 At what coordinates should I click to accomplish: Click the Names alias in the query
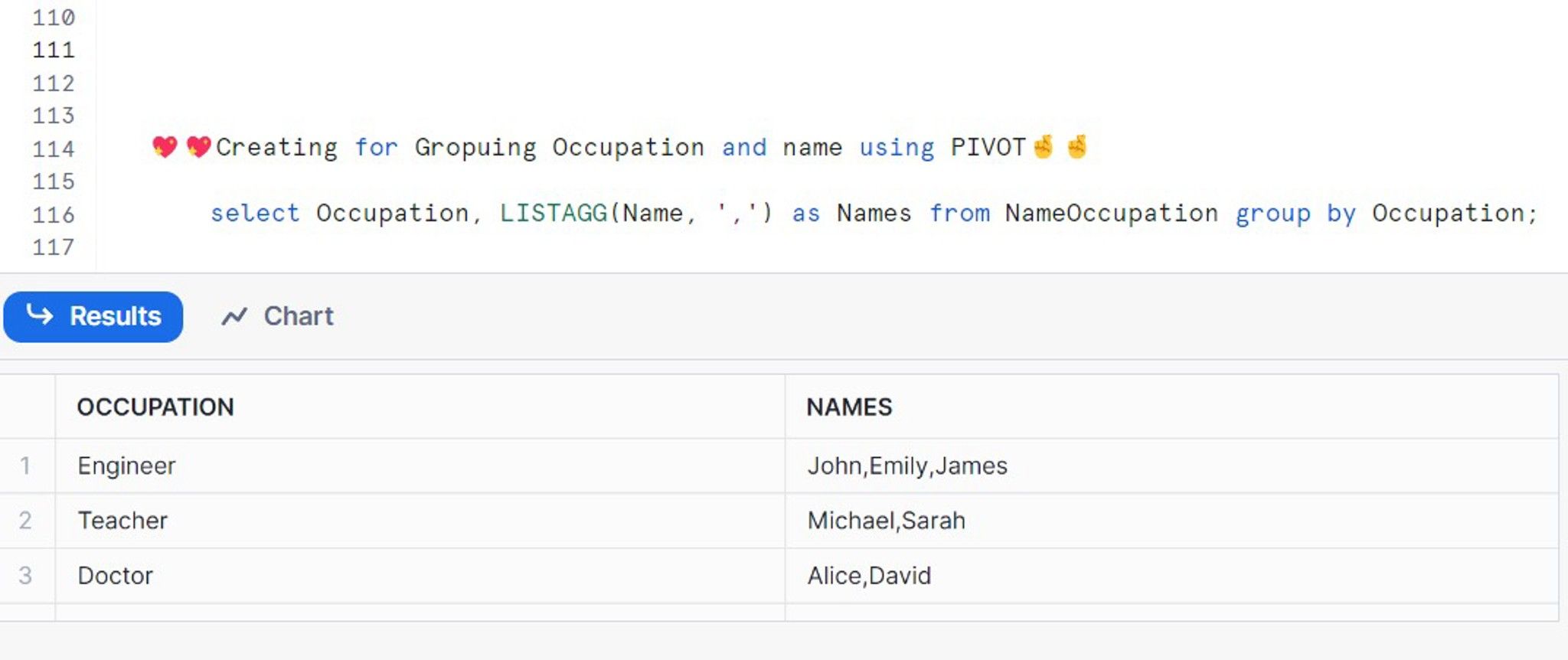(x=874, y=213)
